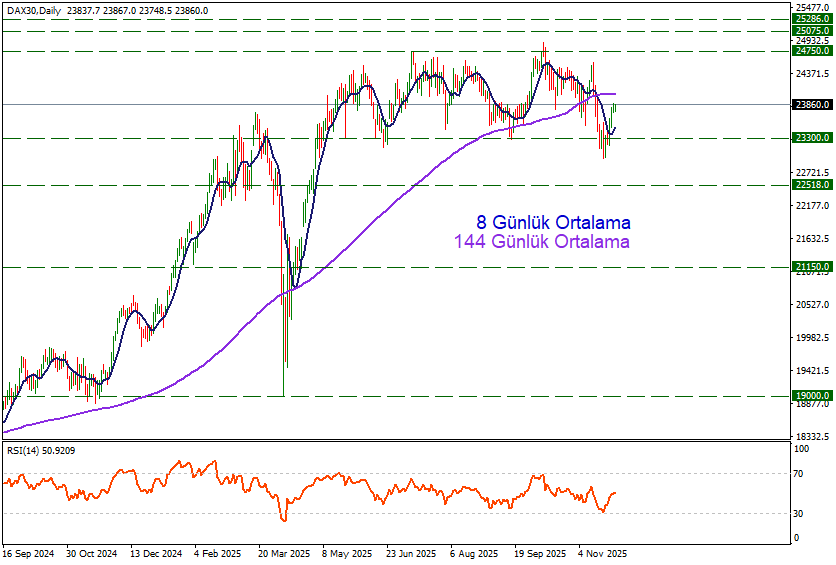The height and width of the screenshot is (565, 836).
Task: Click the current price tag 23860.0
Action: pos(812,104)
